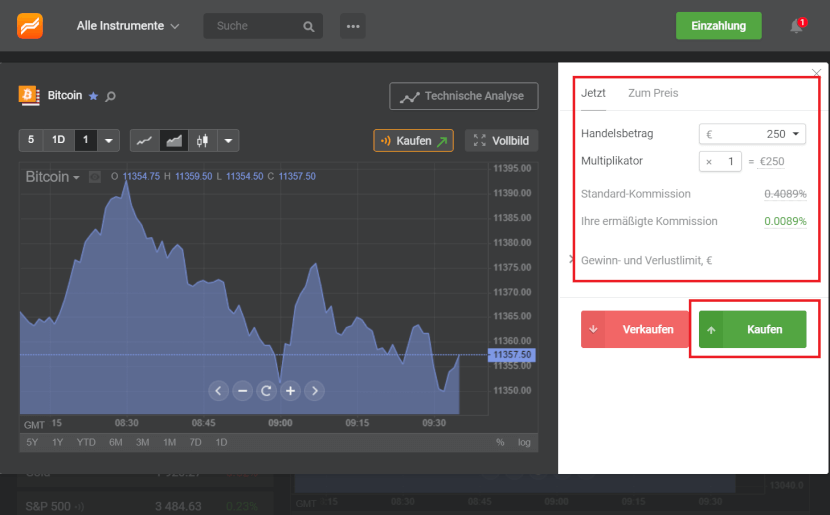Click the Multiplikator input field

tap(720, 161)
